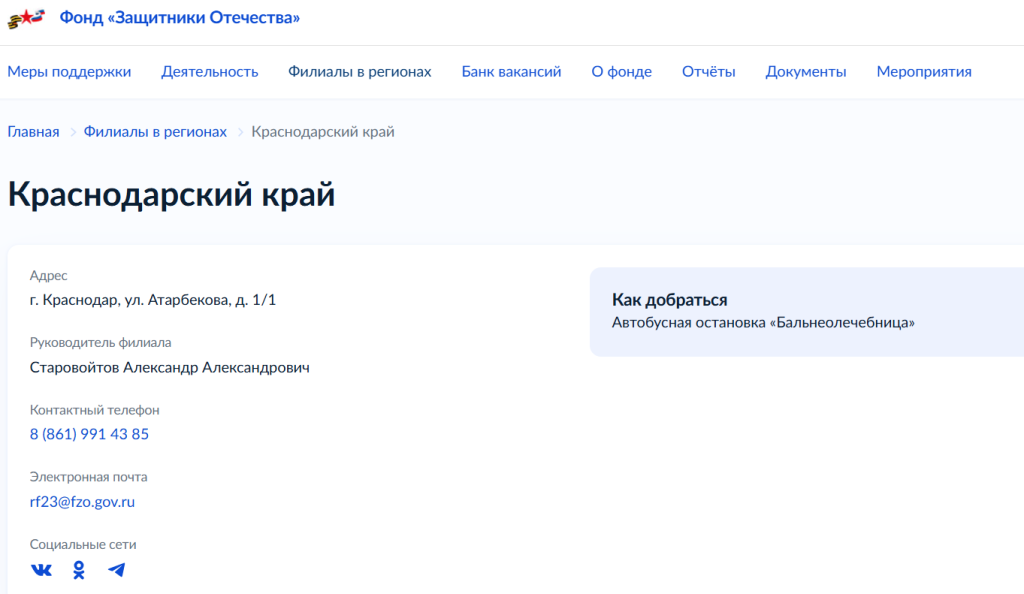Navigate to О фонде menu item
The height and width of the screenshot is (594, 1024).
[x=621, y=72]
